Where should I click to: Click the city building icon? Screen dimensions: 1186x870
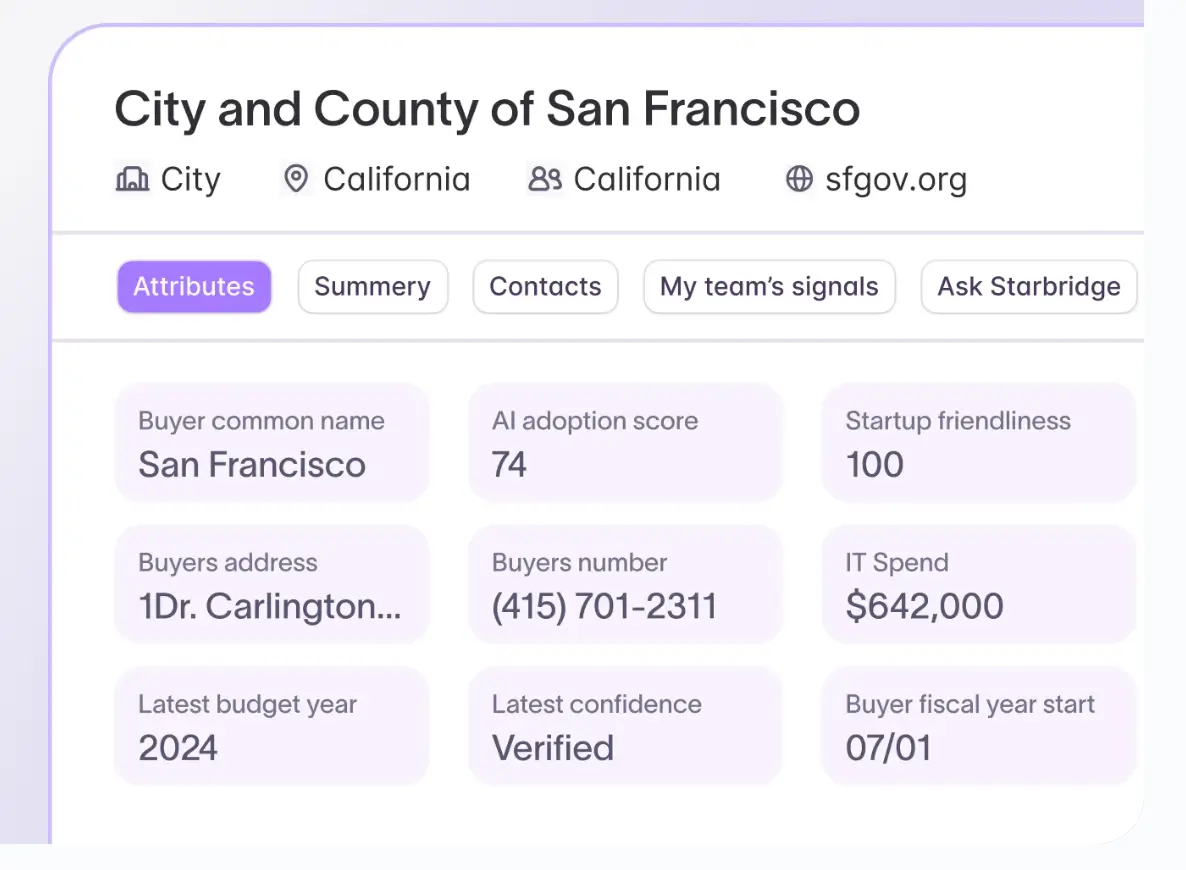[132, 179]
